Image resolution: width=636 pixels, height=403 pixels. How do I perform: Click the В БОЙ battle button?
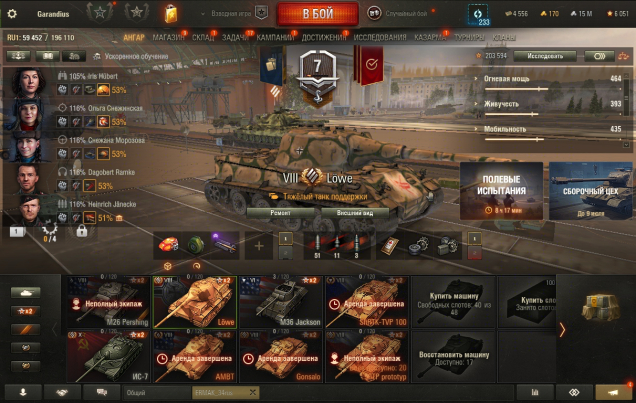pos(318,13)
